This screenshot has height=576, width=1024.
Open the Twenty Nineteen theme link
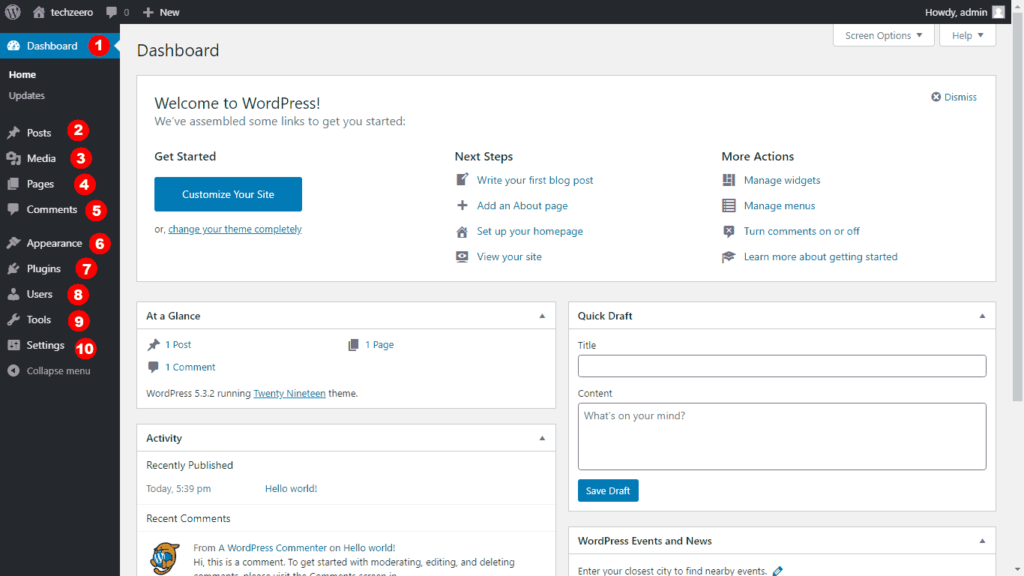[289, 393]
